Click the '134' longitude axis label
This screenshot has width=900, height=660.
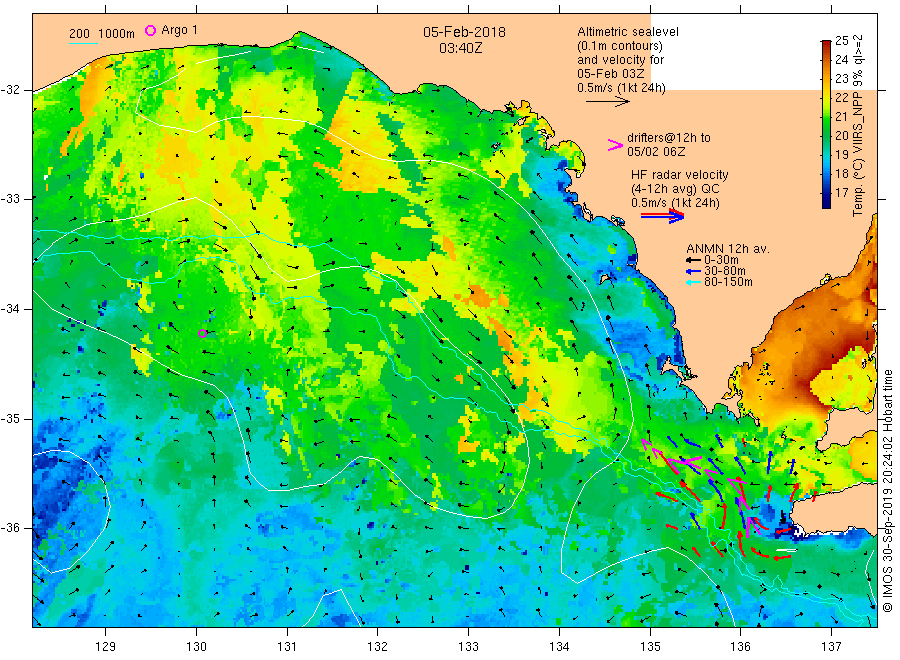click(559, 647)
